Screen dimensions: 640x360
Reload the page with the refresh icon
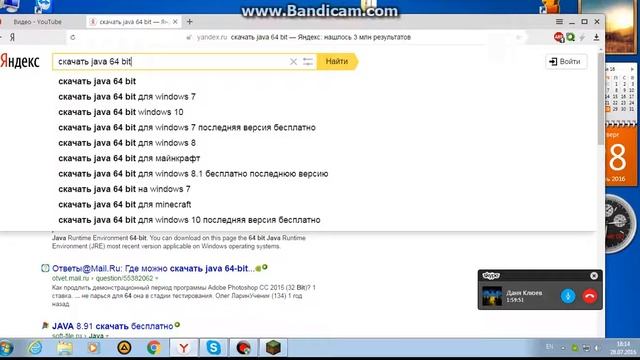[73, 38]
